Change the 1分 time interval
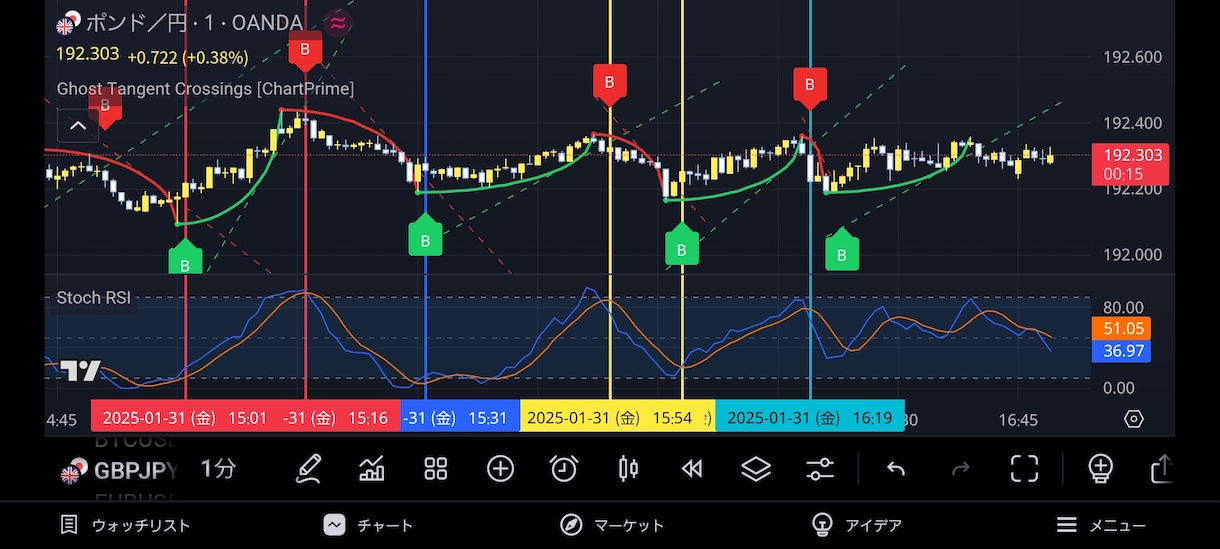Image resolution: width=1220 pixels, height=549 pixels. (x=218, y=469)
